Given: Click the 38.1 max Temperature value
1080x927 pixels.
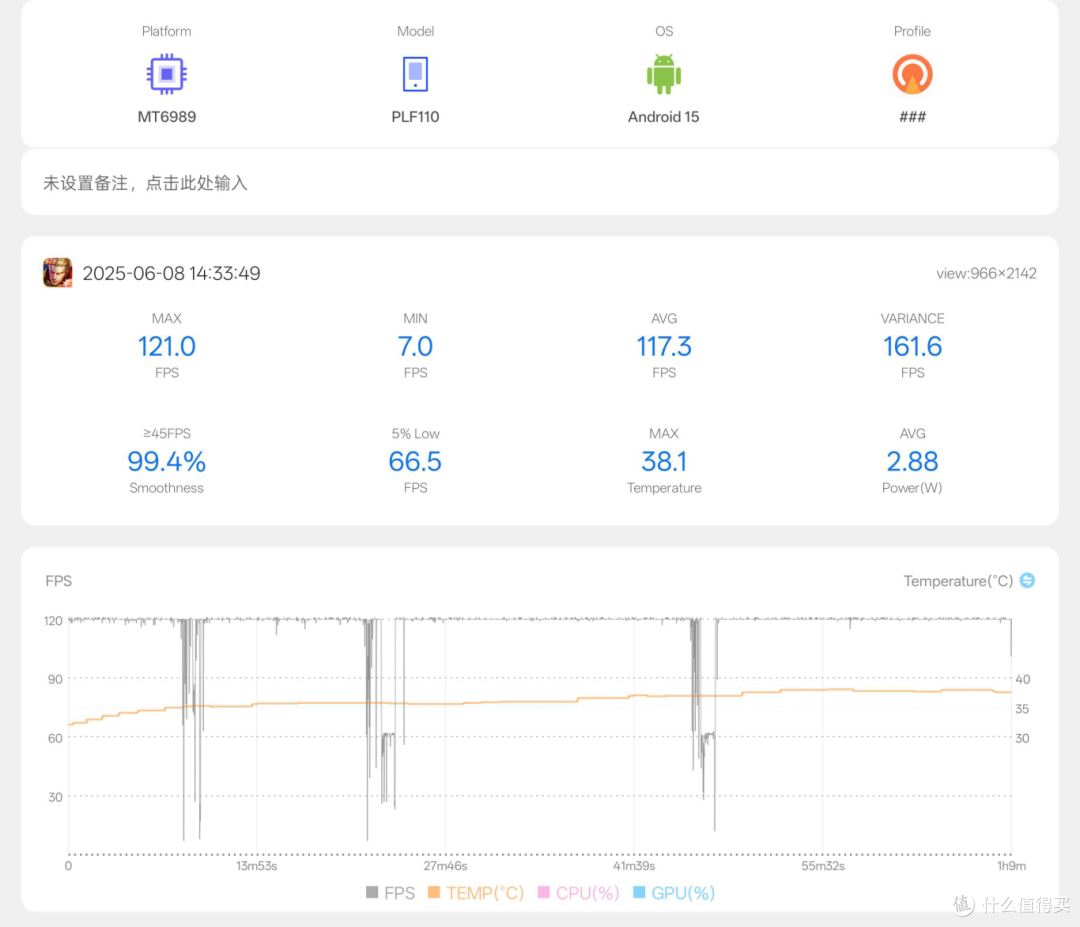Looking at the screenshot, I should click(x=664, y=461).
